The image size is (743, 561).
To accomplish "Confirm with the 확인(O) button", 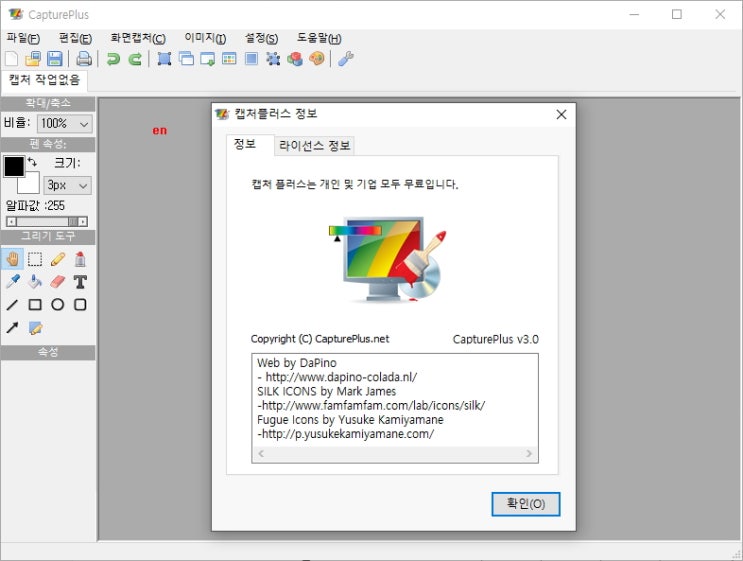I will (x=526, y=504).
